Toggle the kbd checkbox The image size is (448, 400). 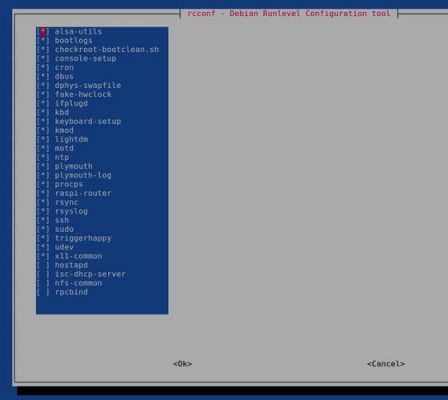(x=43, y=113)
